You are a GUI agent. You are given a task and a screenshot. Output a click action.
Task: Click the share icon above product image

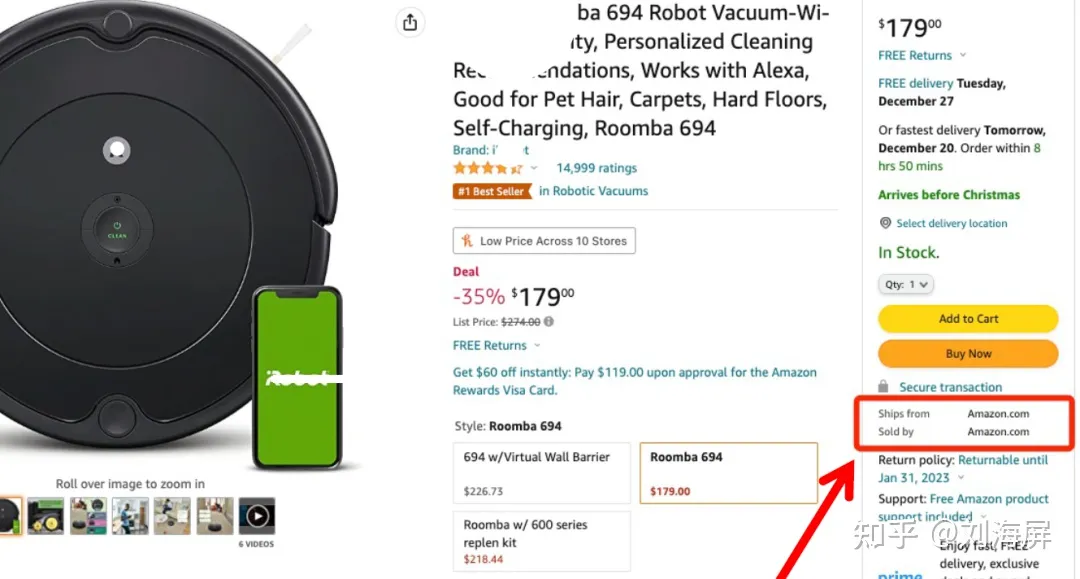(x=409, y=23)
